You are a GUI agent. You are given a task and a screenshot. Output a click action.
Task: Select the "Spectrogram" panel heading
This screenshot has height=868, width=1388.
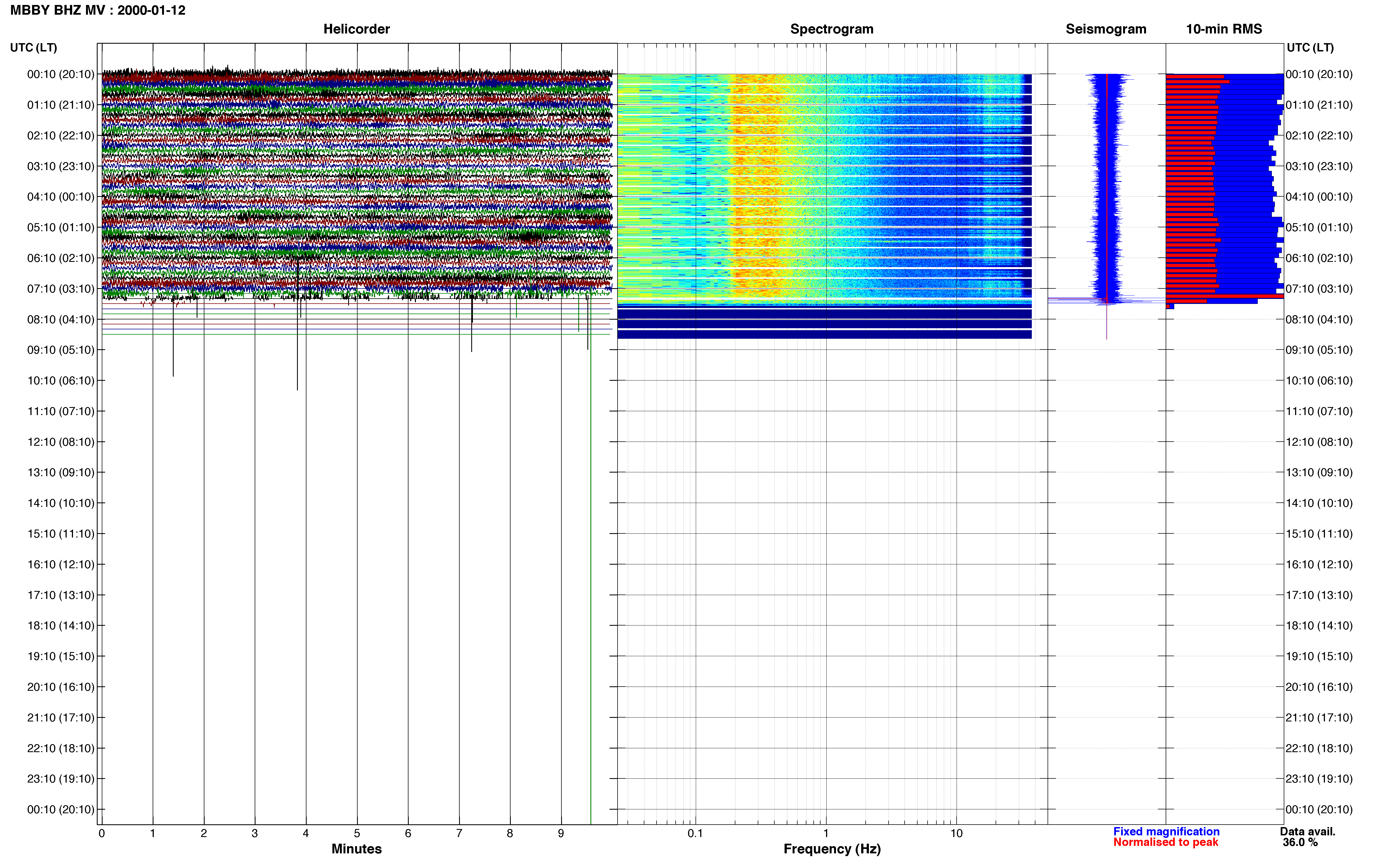tap(832, 29)
